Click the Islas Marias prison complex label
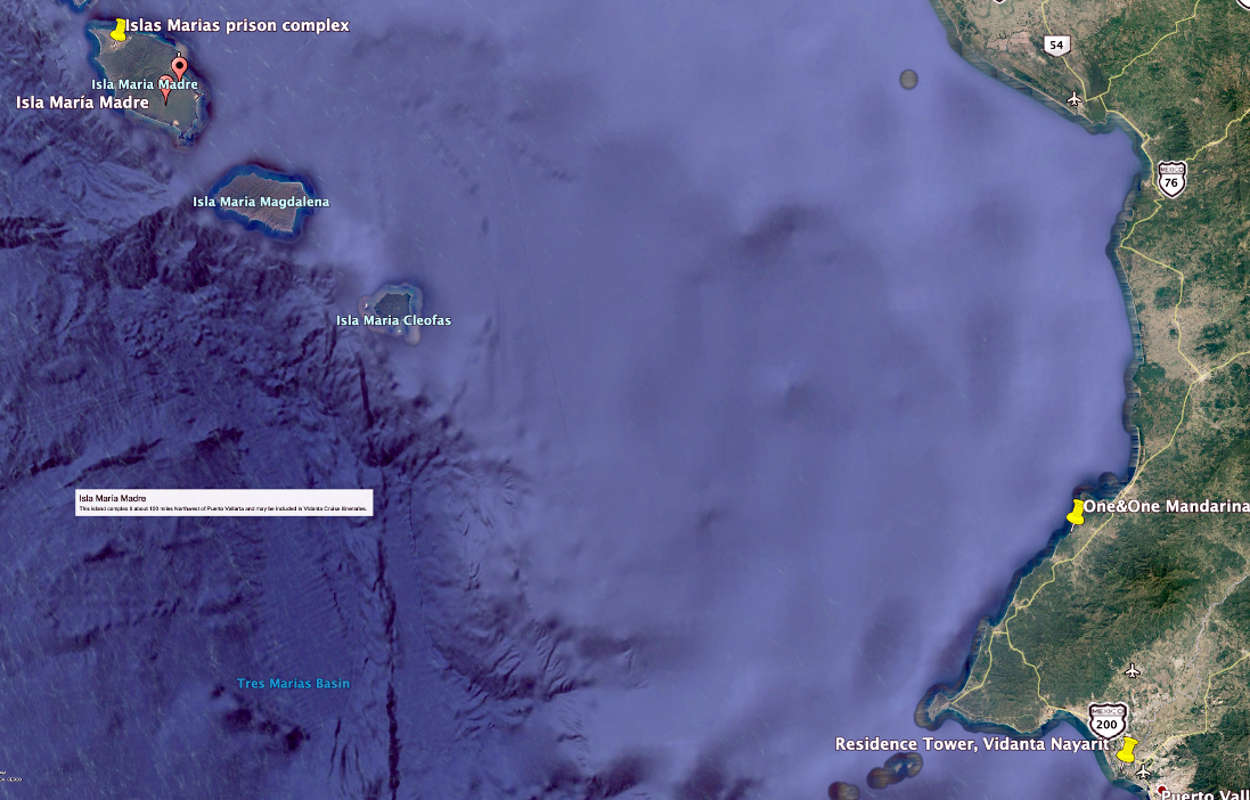Image resolution: width=1250 pixels, height=800 pixels. coord(237,25)
